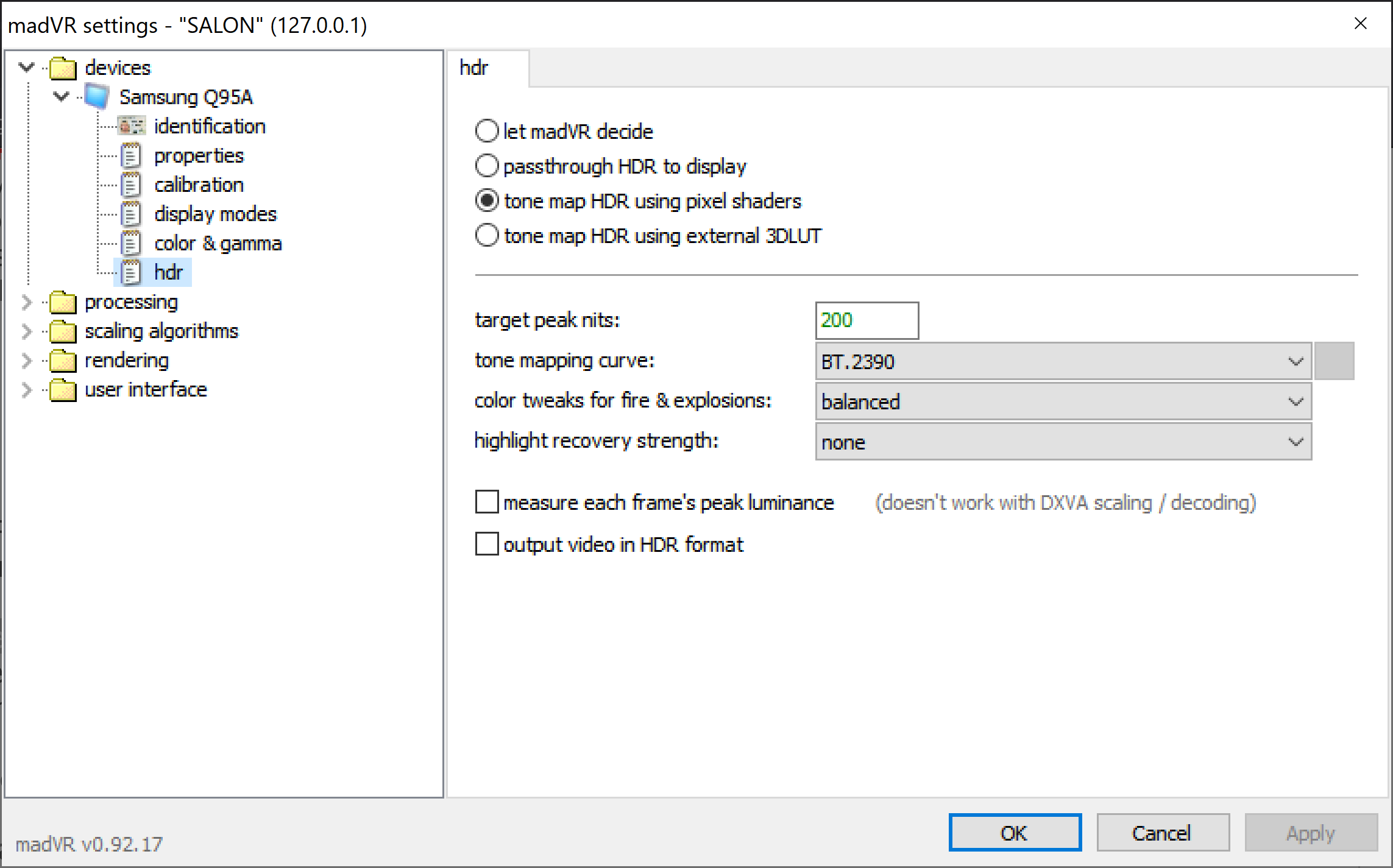Click the Samsung Q95A monitor icon
The image size is (1393, 868).
(x=97, y=97)
